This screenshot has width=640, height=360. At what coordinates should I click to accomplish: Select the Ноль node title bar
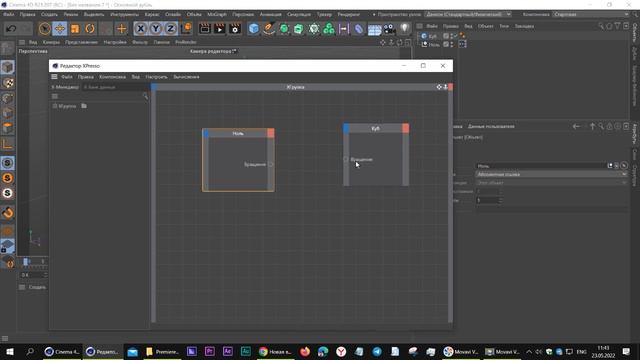coord(238,133)
